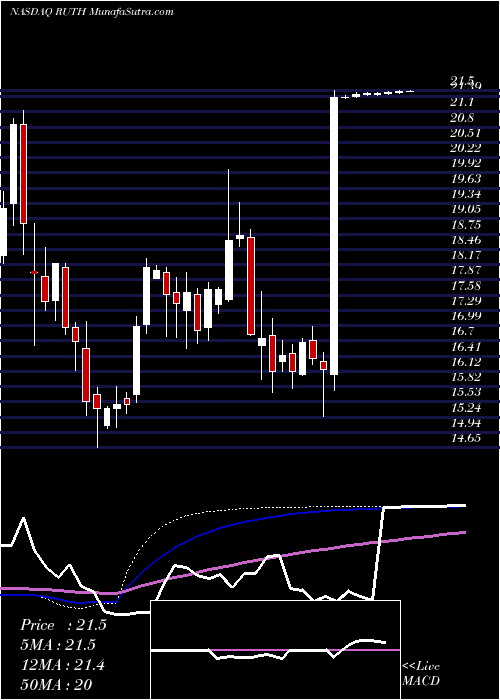Click the 15.24 price axis label
Viewport: 500px width, 700px height.
pos(466,408)
